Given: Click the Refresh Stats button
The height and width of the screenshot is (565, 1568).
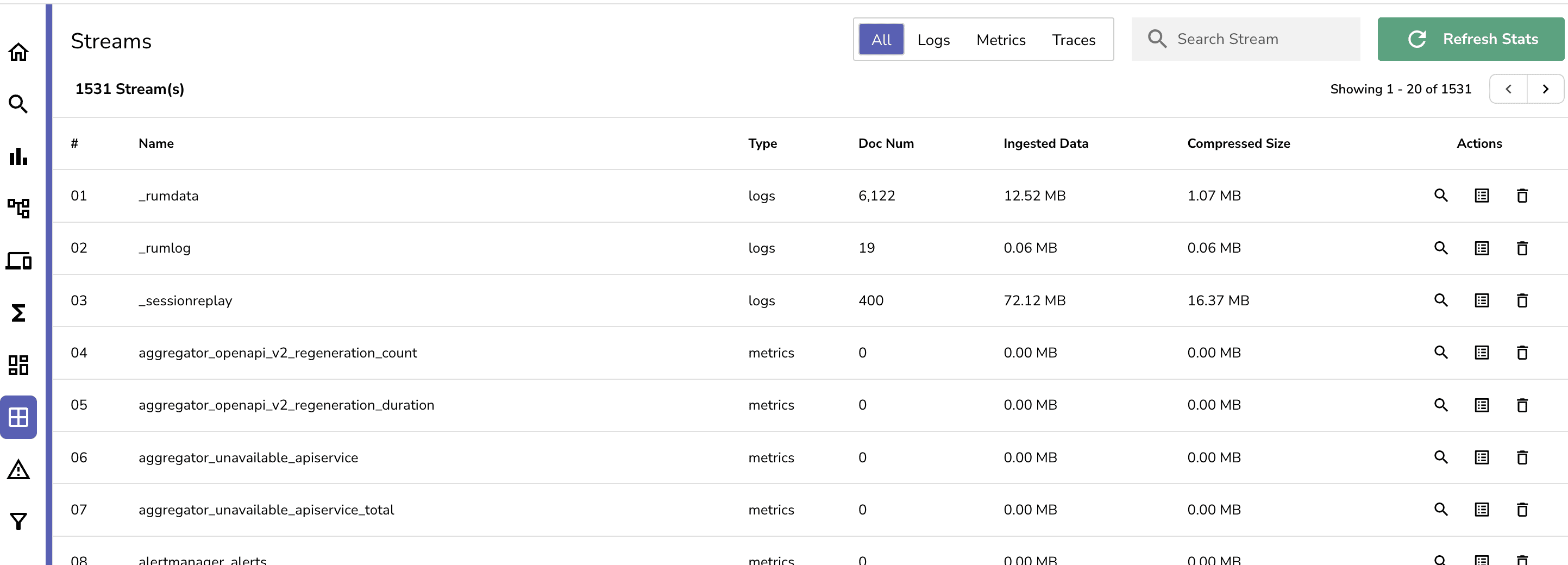Looking at the screenshot, I should pyautogui.click(x=1471, y=39).
